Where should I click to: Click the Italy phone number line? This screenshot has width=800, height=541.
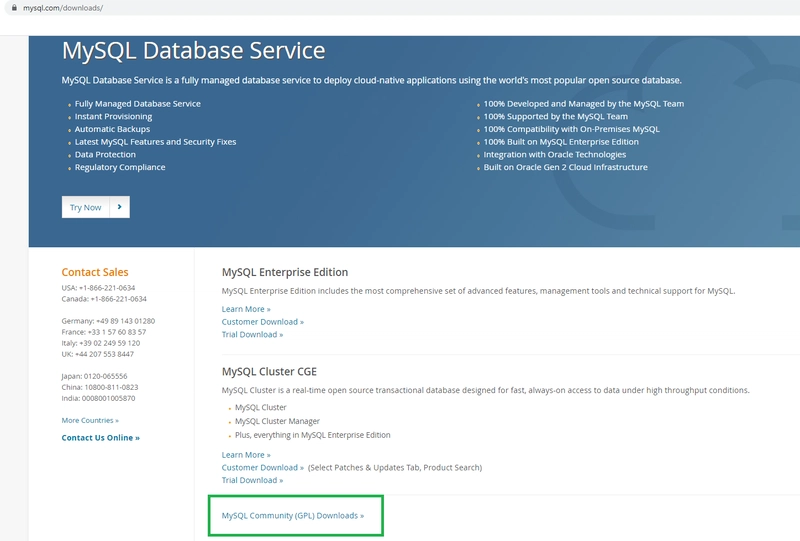click(101, 343)
